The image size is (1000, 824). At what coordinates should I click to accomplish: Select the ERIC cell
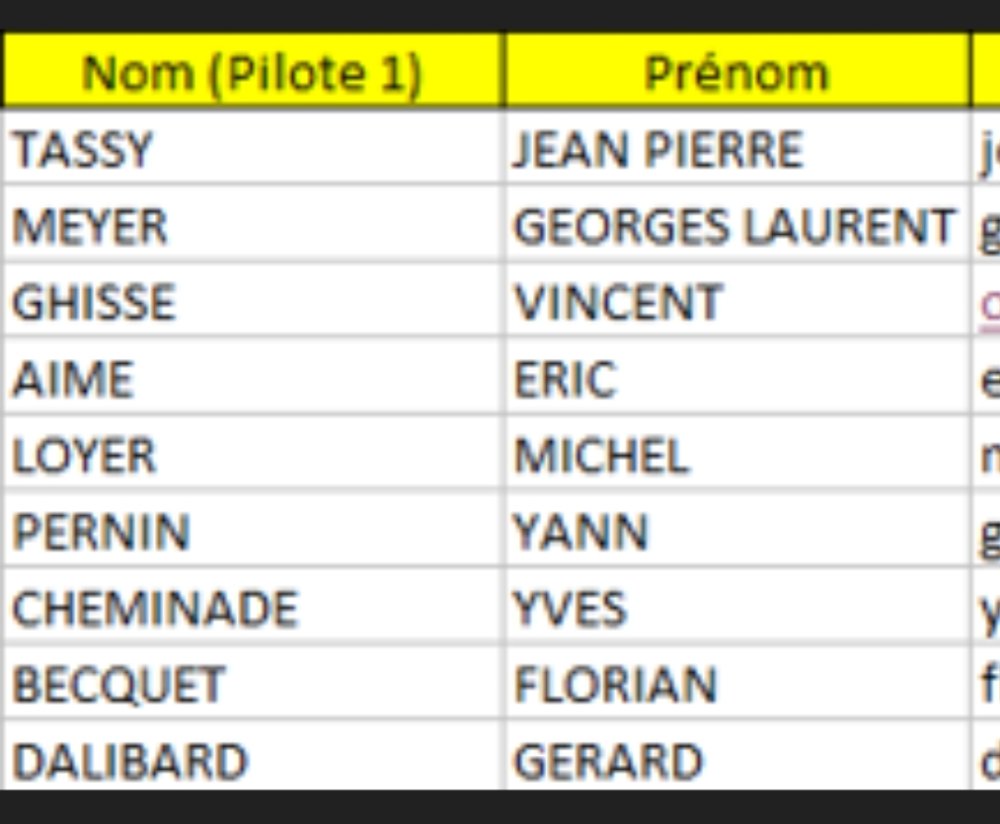736,380
